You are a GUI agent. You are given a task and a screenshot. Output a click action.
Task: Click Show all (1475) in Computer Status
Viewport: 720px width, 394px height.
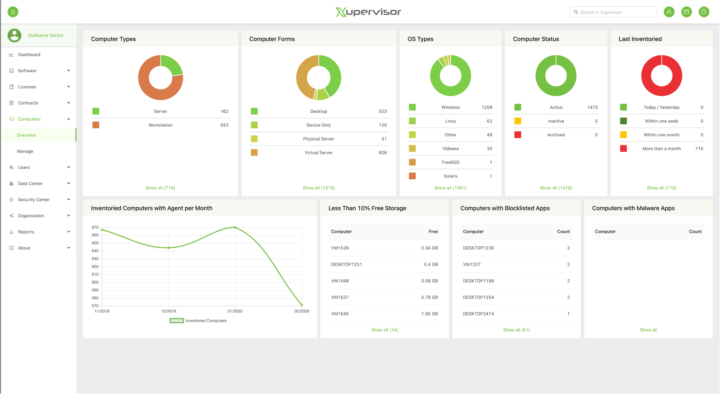[x=556, y=188]
